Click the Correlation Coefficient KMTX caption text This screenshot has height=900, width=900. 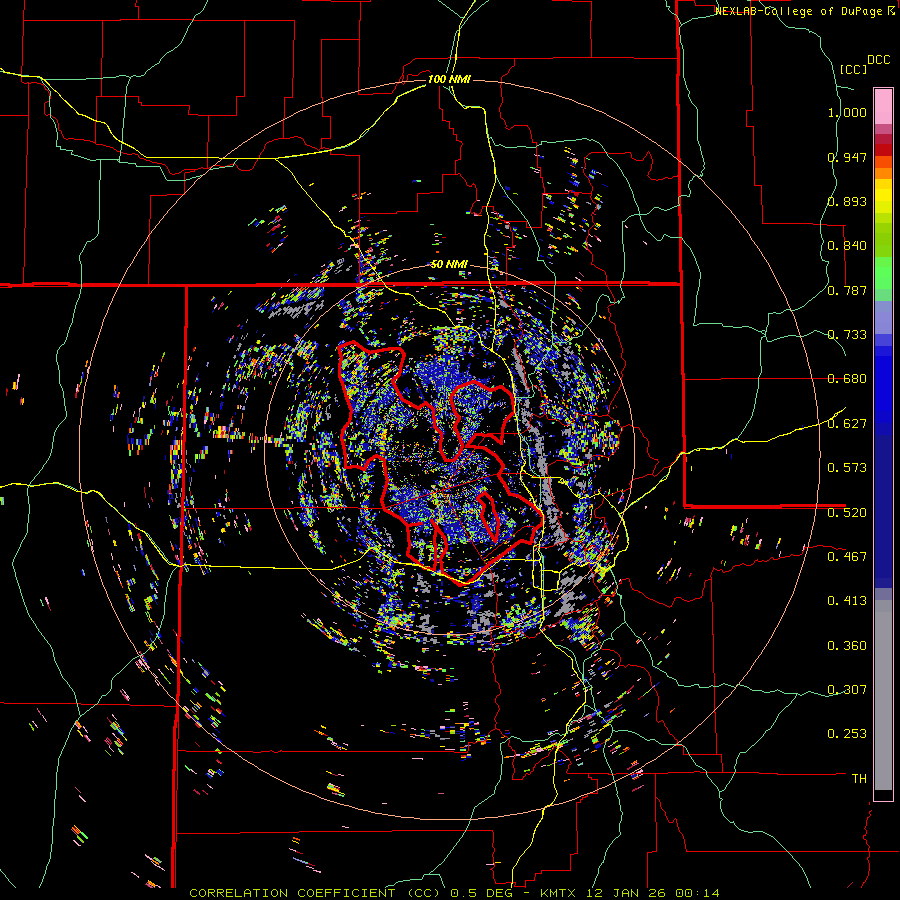coord(454,893)
